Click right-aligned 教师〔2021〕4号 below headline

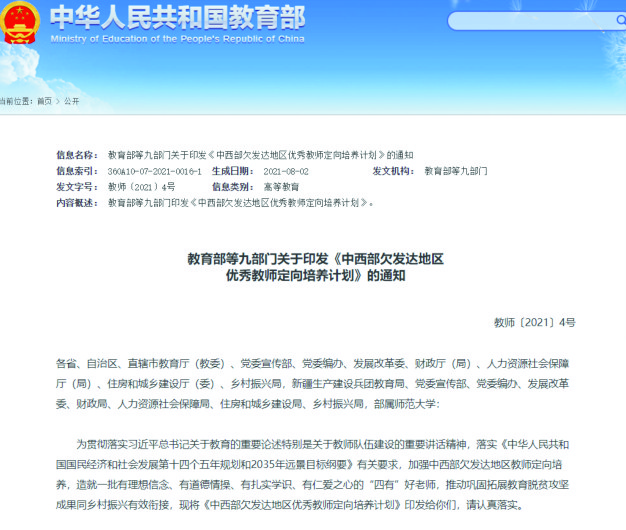(x=535, y=322)
